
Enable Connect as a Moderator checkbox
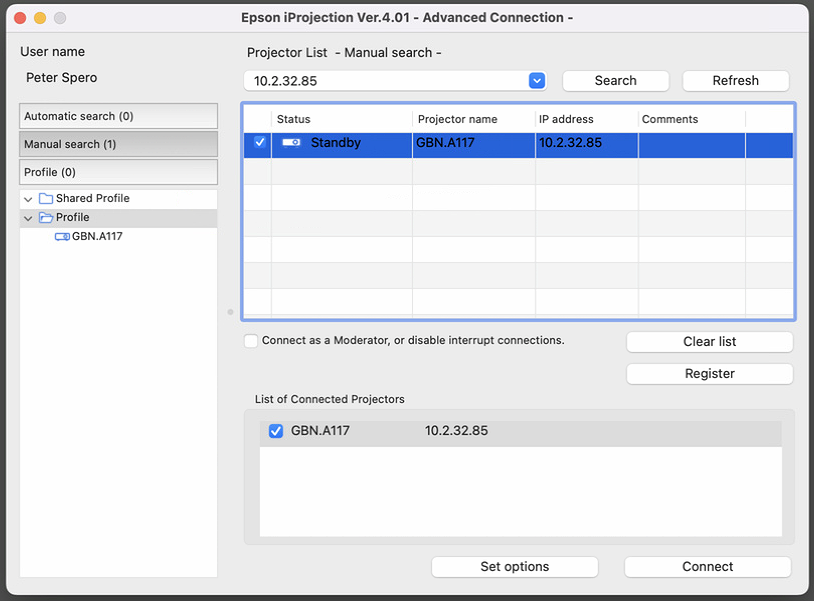(251, 341)
